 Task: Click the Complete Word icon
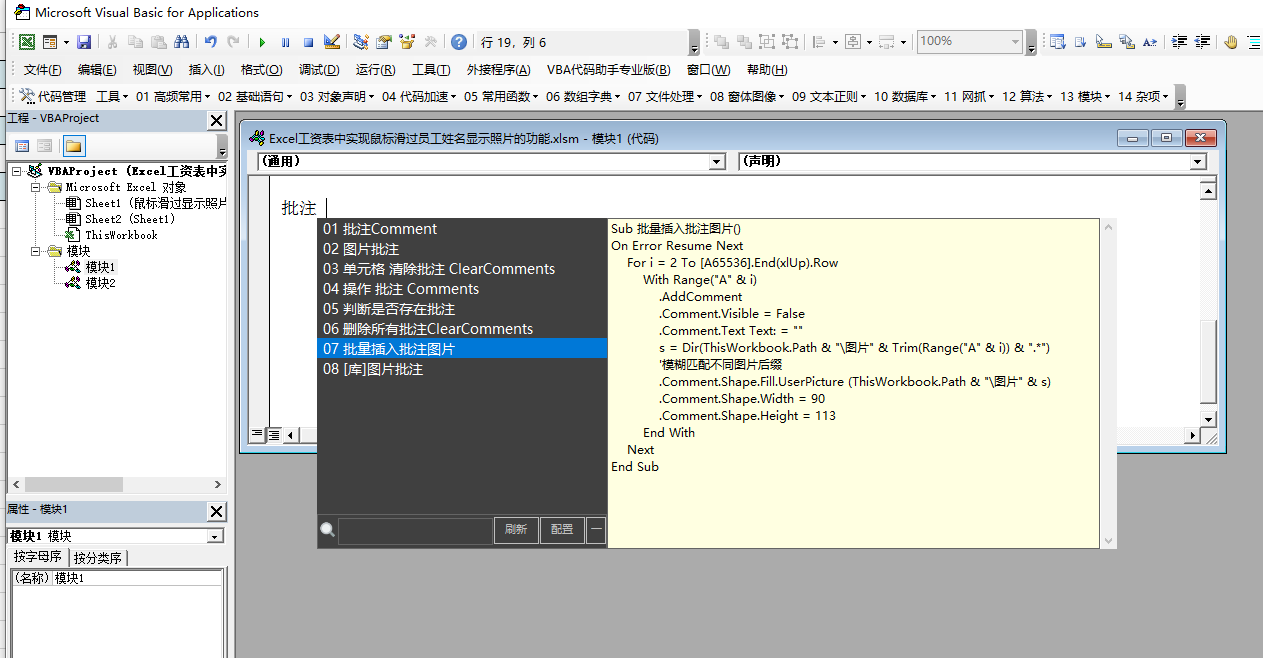(x=1150, y=42)
